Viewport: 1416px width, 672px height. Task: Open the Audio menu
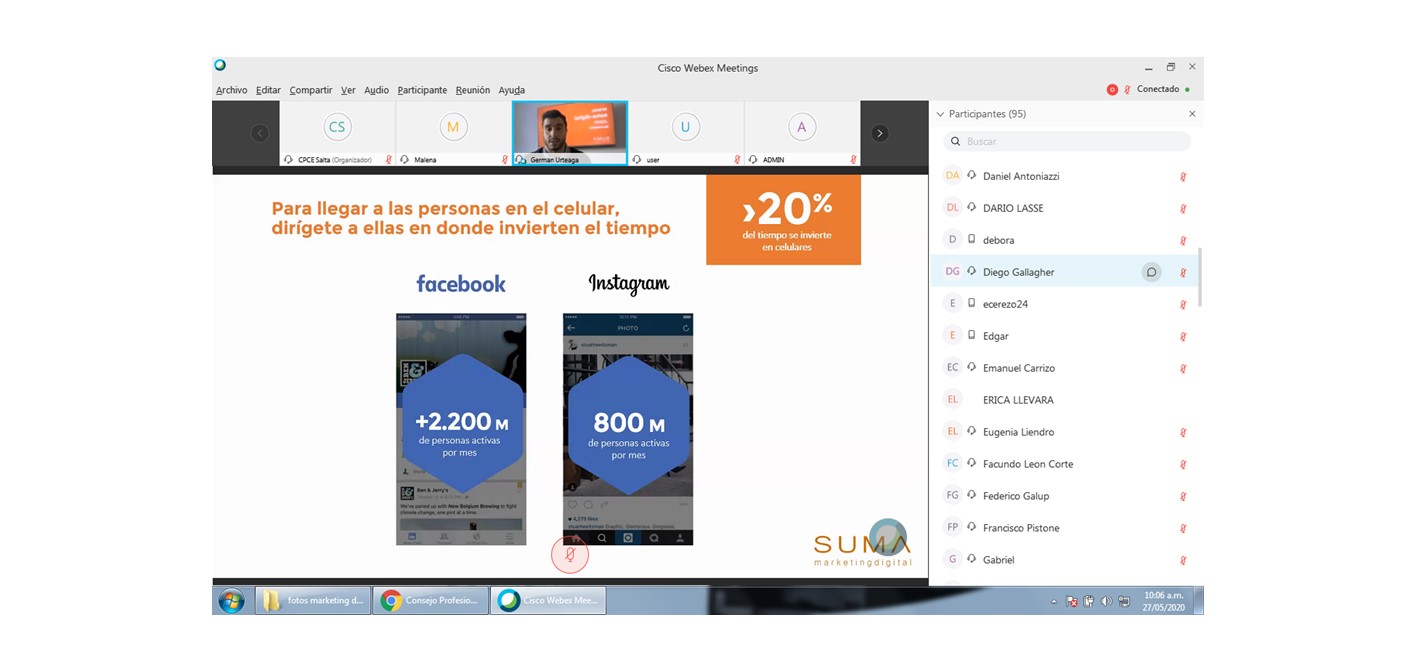(x=376, y=90)
